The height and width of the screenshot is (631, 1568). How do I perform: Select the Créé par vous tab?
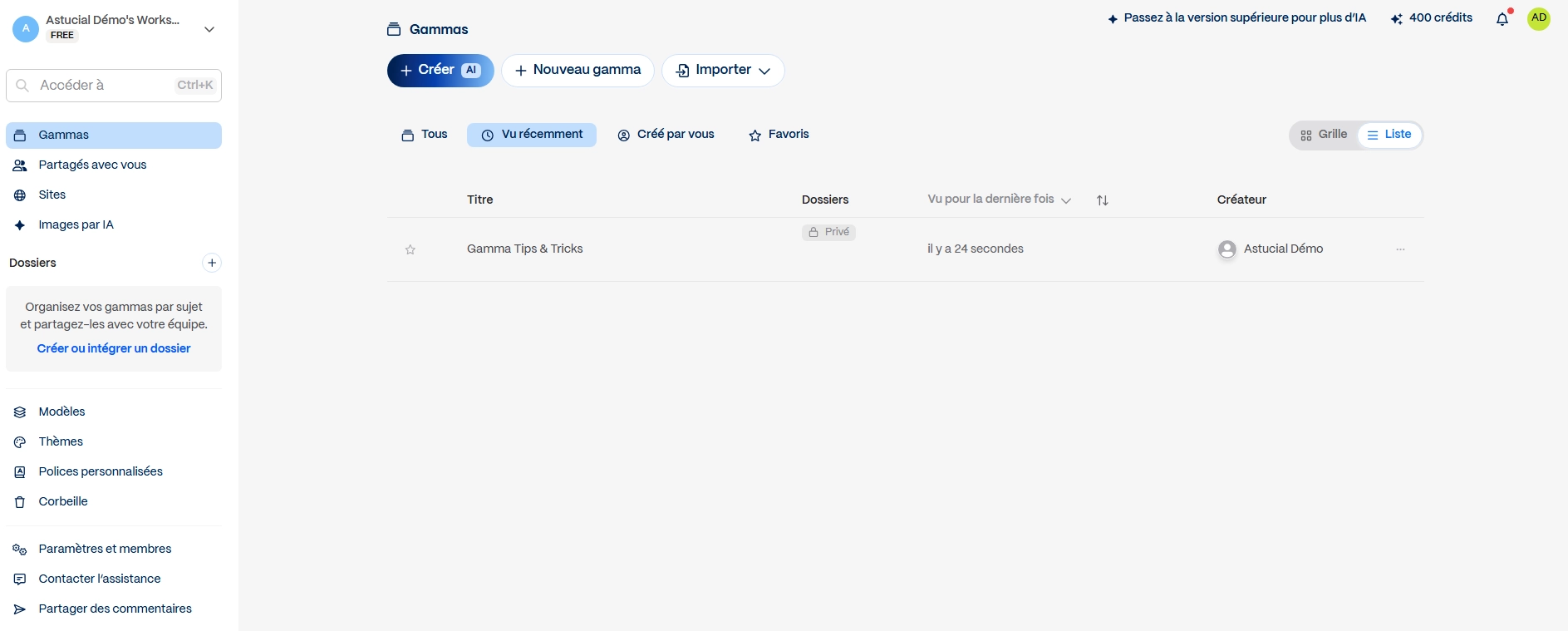(666, 135)
